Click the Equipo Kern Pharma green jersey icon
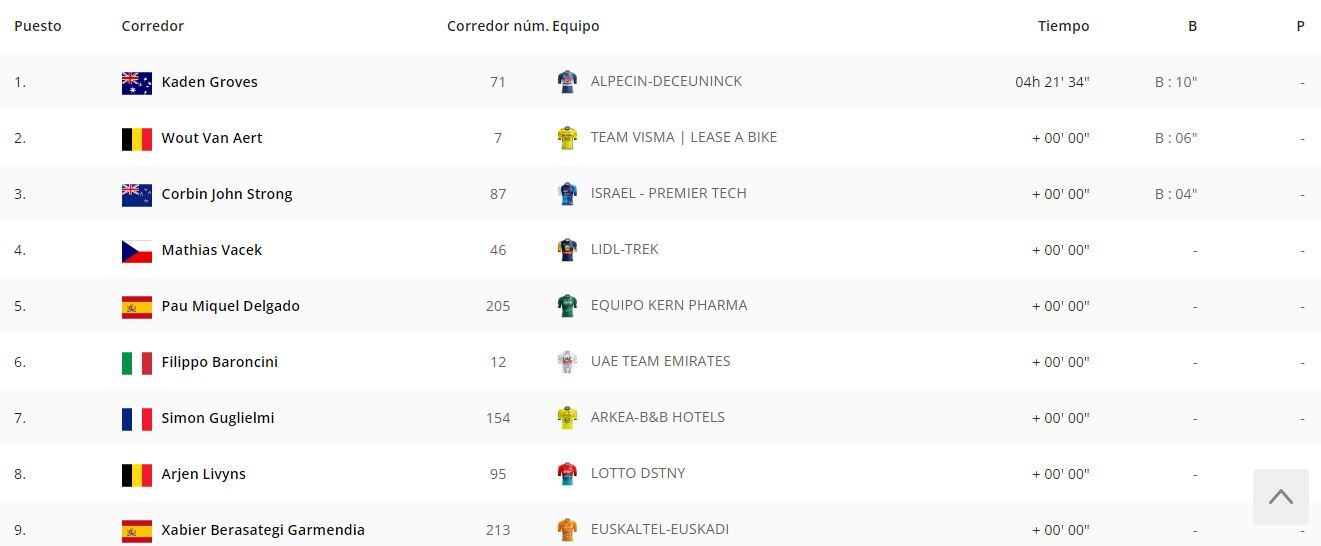This screenshot has width=1321, height=546. click(567, 306)
